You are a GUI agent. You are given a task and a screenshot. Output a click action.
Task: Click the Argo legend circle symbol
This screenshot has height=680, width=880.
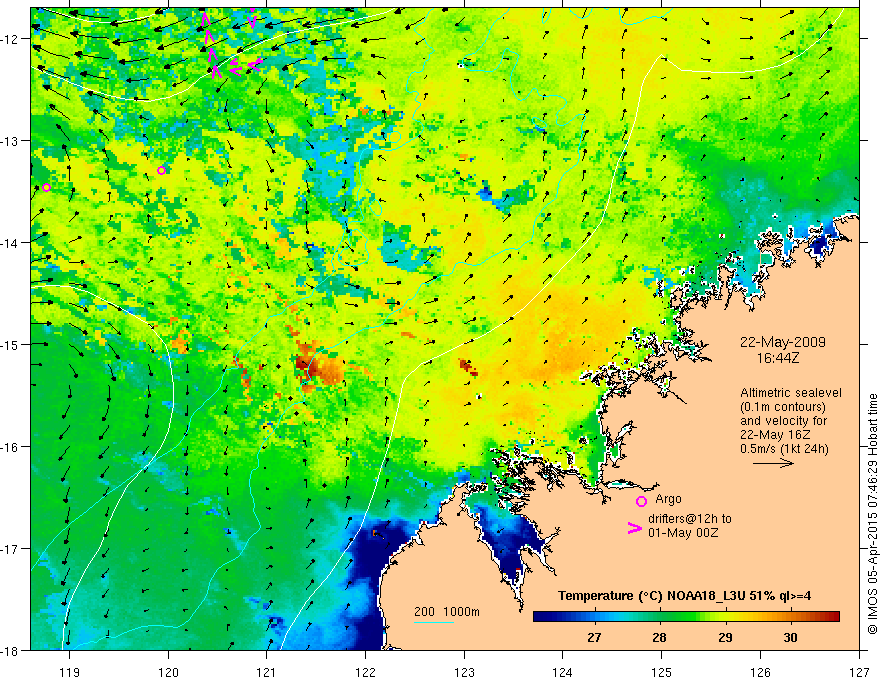pos(641,501)
